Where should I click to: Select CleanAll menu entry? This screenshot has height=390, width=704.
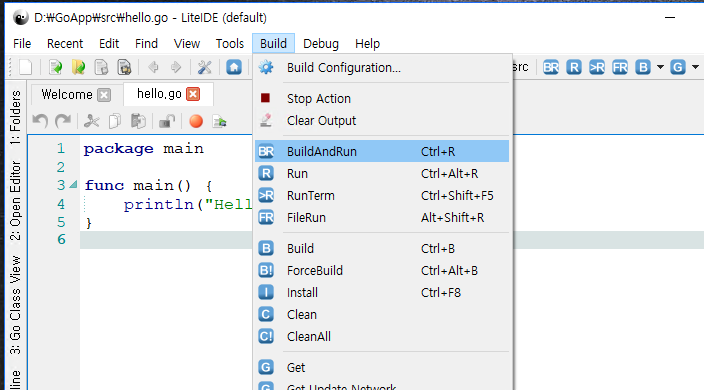(x=382, y=337)
